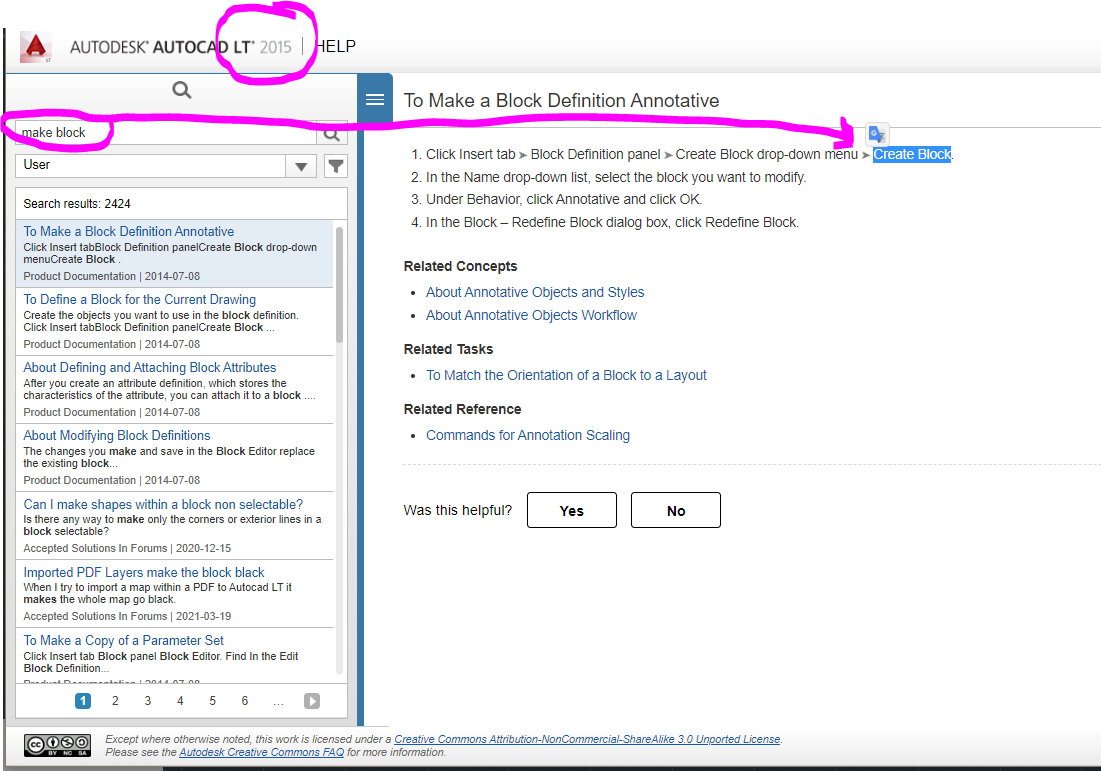The height and width of the screenshot is (771, 1101).
Task: Go to results page 4
Action: click(180, 701)
